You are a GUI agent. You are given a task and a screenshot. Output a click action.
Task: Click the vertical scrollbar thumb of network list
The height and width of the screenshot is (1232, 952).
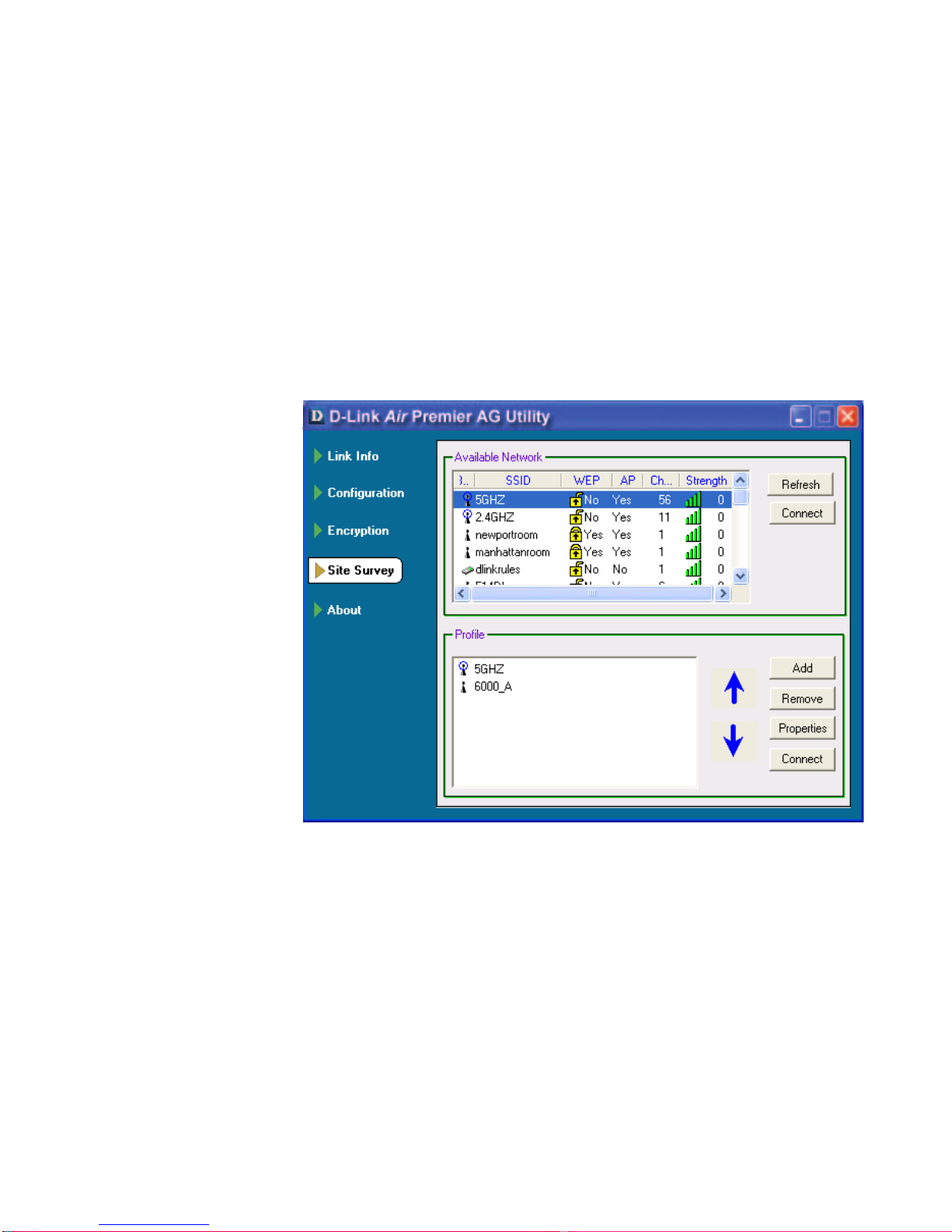741,497
